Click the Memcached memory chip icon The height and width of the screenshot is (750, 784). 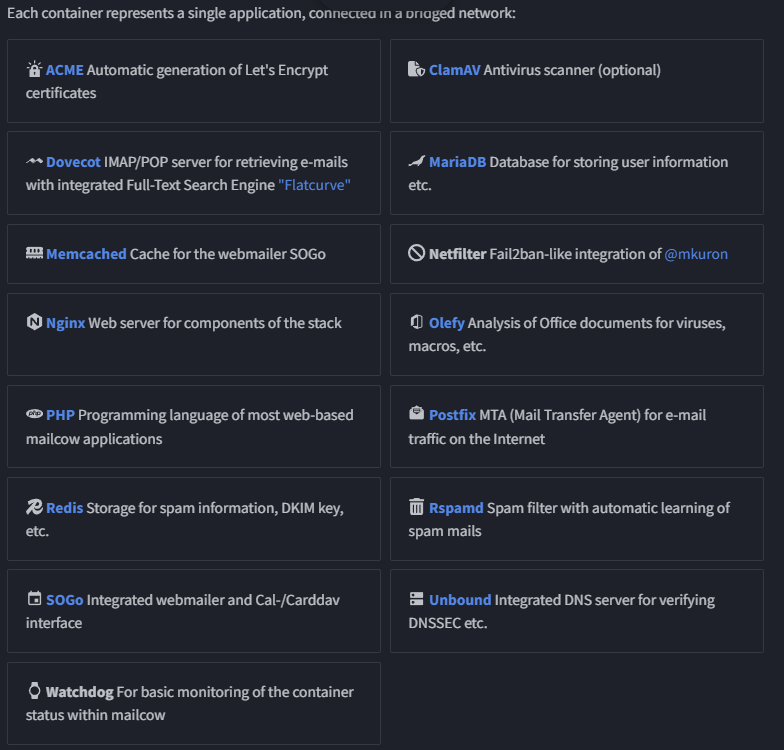click(x=34, y=254)
